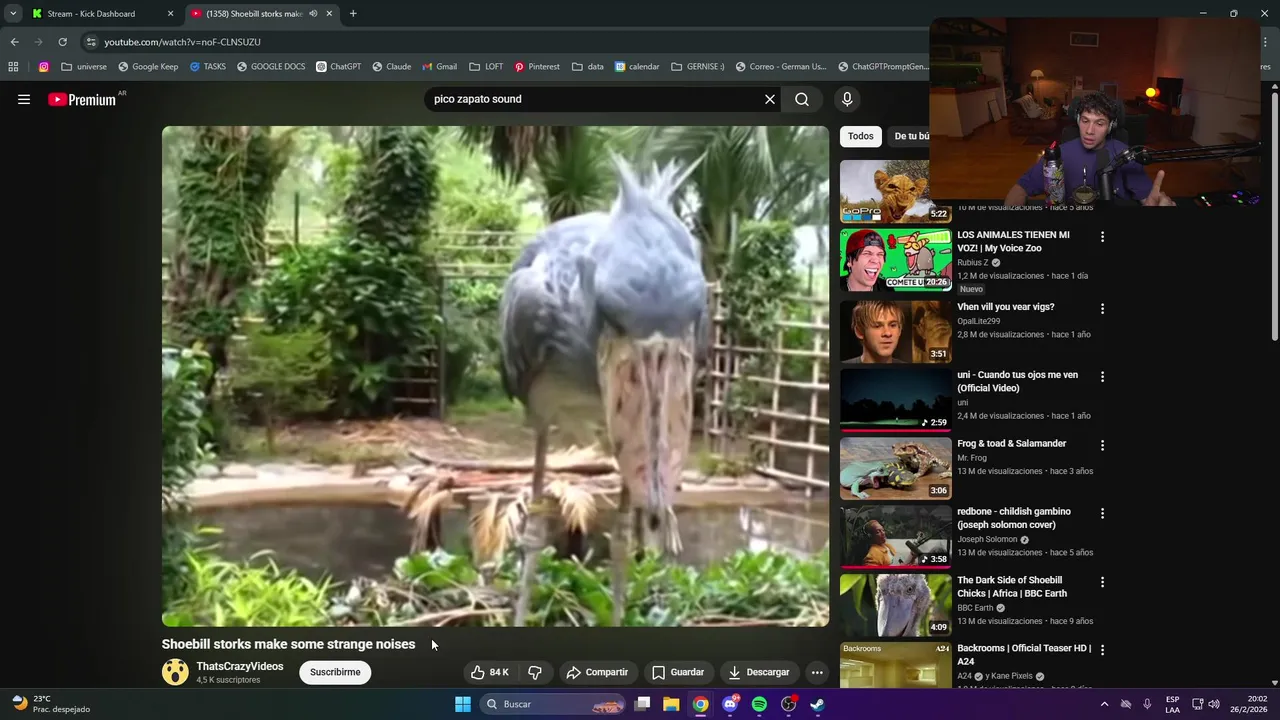Screen dimensions: 1280x720
Task: Download the video using Descargar
Action: tap(759, 672)
